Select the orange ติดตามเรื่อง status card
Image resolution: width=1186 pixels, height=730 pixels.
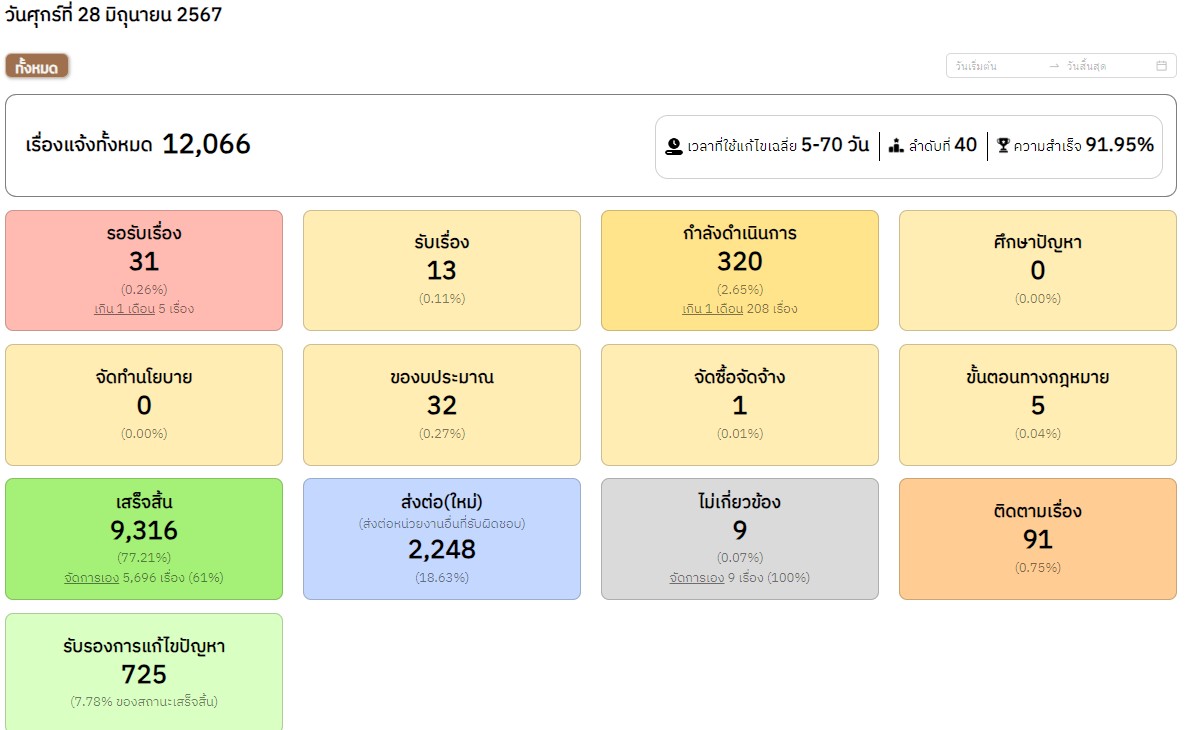(1037, 538)
